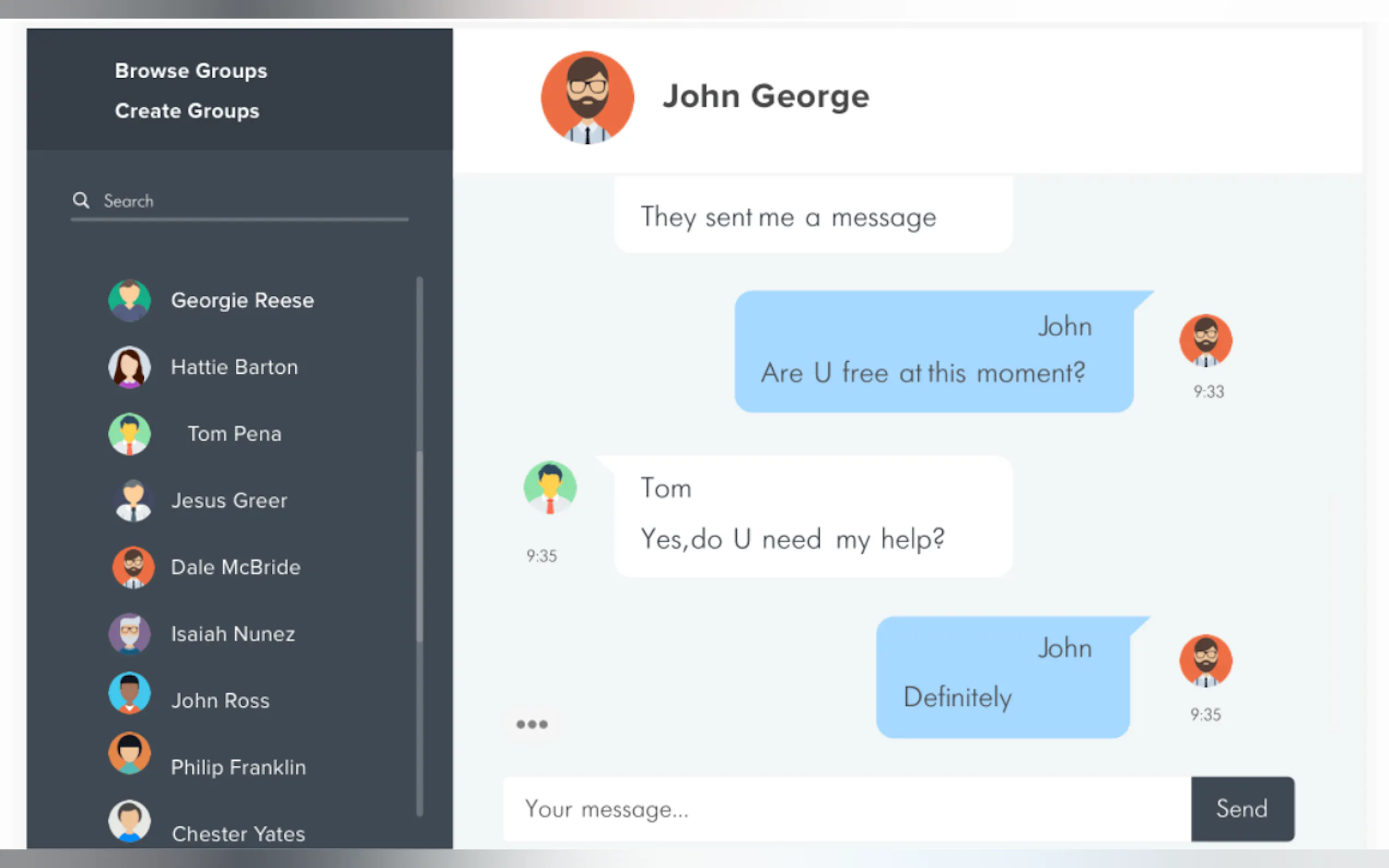Open Create Groups menu item
The image size is (1389, 868).
[x=186, y=111]
